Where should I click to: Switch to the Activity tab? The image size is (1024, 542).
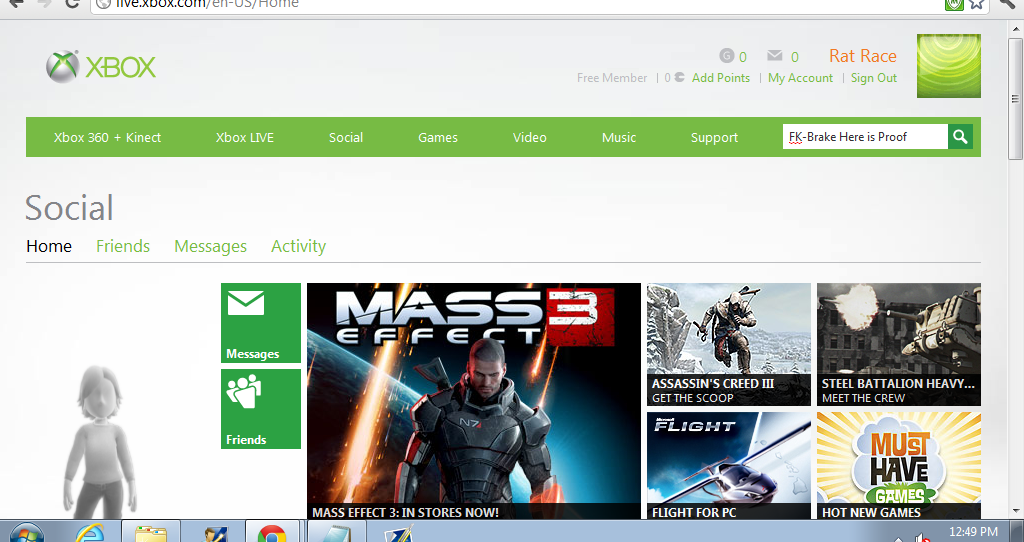[298, 246]
